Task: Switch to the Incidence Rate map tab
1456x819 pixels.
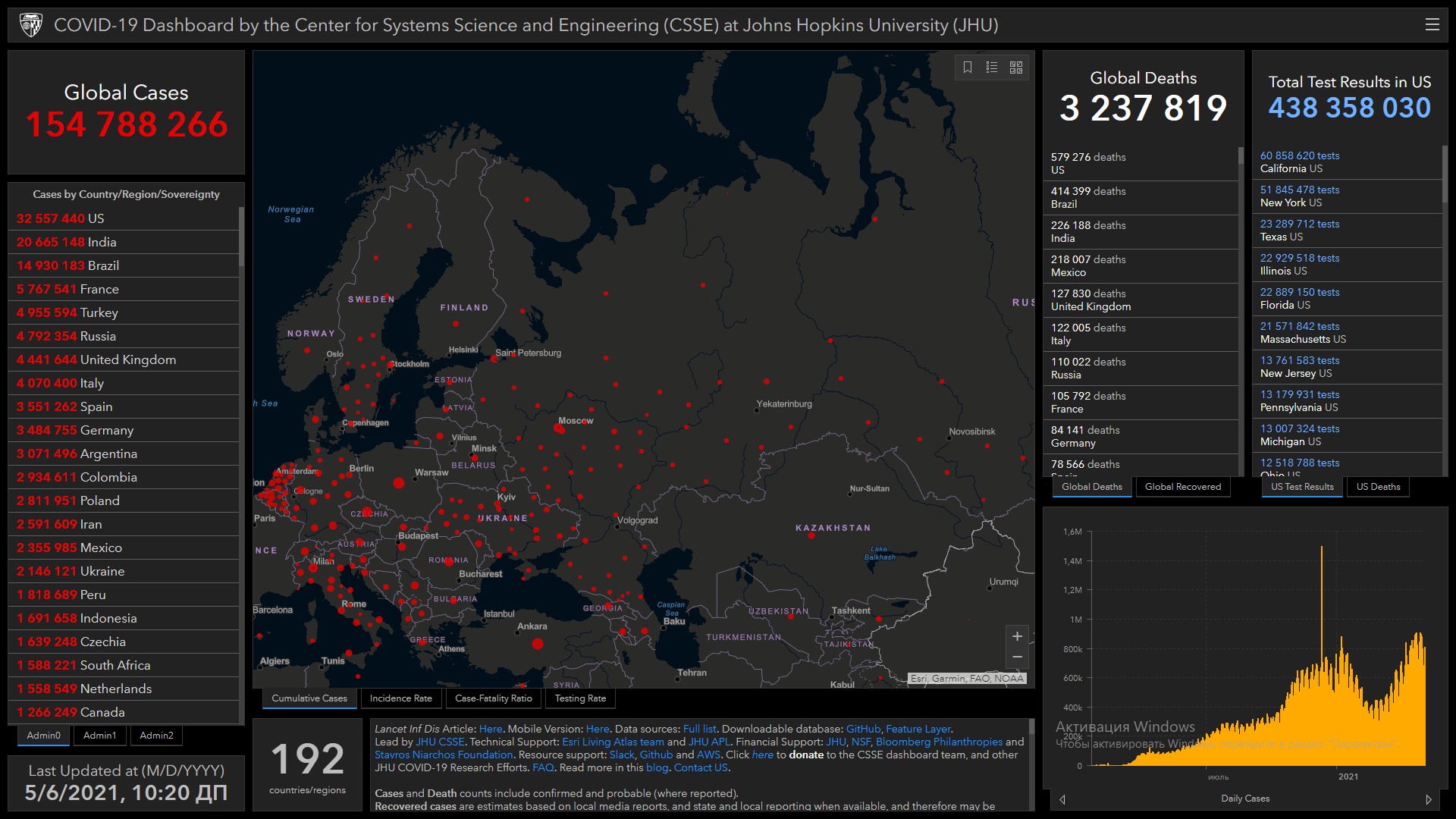Action: (x=400, y=698)
